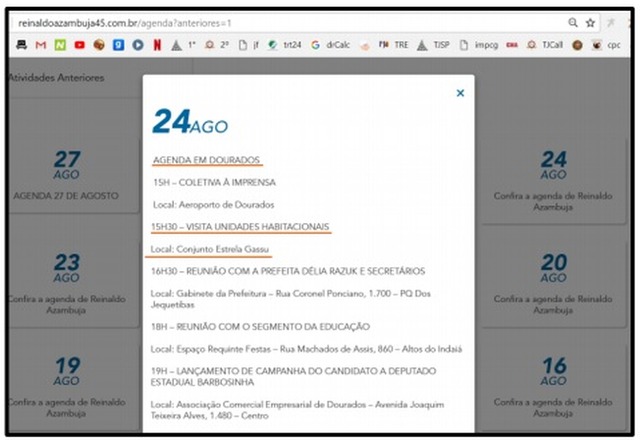
Task: Click Local: Espaço Requinte Festas address
Action: coord(306,349)
